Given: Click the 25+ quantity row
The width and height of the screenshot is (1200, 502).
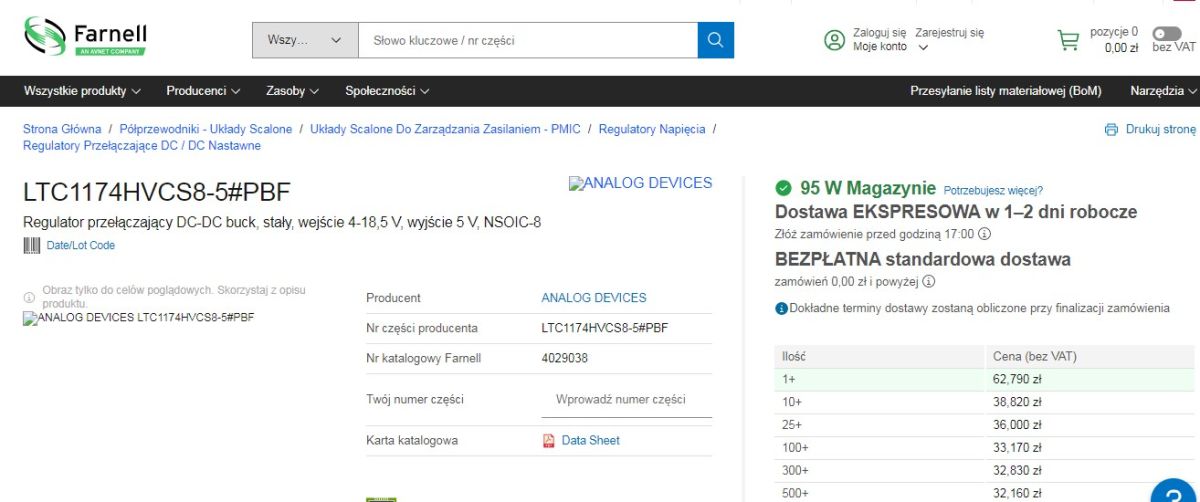Looking at the screenshot, I should coord(985,425).
